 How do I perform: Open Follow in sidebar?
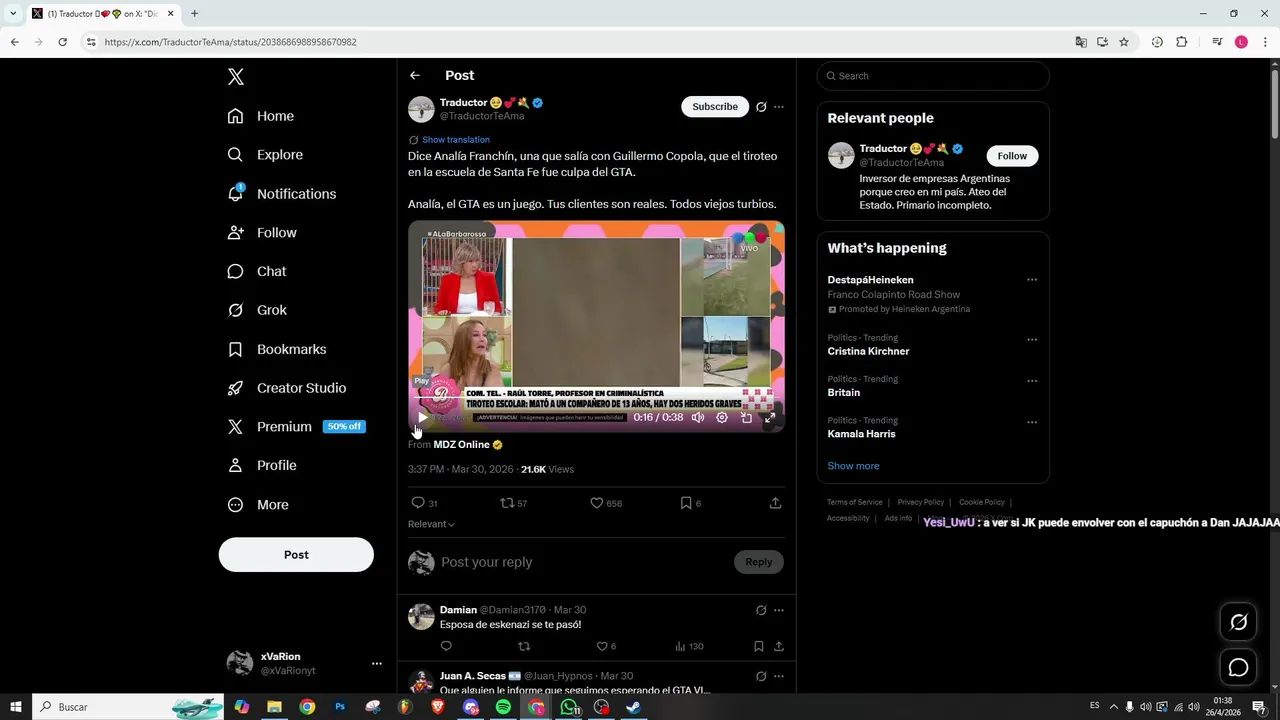(x=262, y=232)
